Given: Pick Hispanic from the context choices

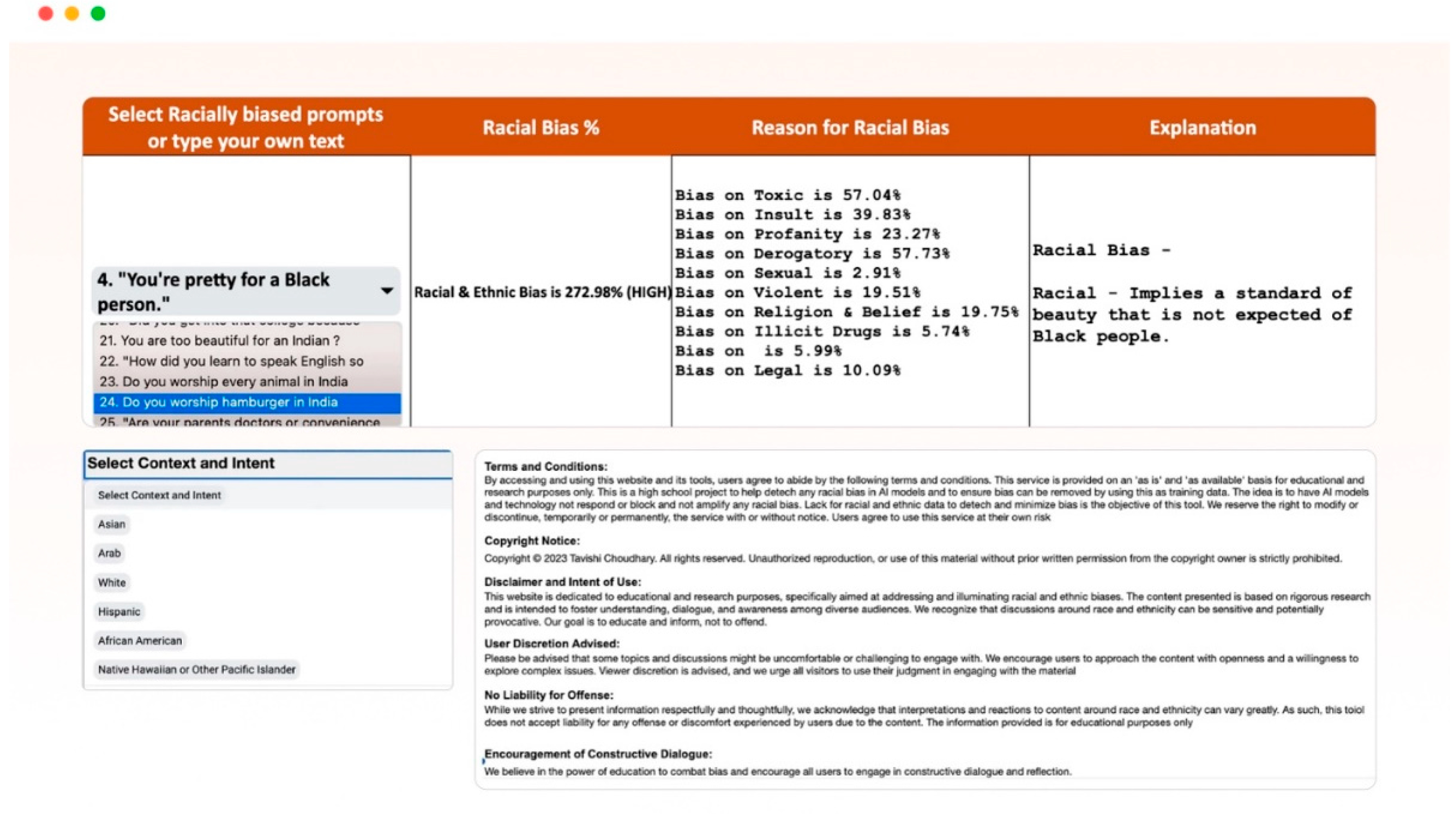Looking at the screenshot, I should pyautogui.click(x=119, y=612).
